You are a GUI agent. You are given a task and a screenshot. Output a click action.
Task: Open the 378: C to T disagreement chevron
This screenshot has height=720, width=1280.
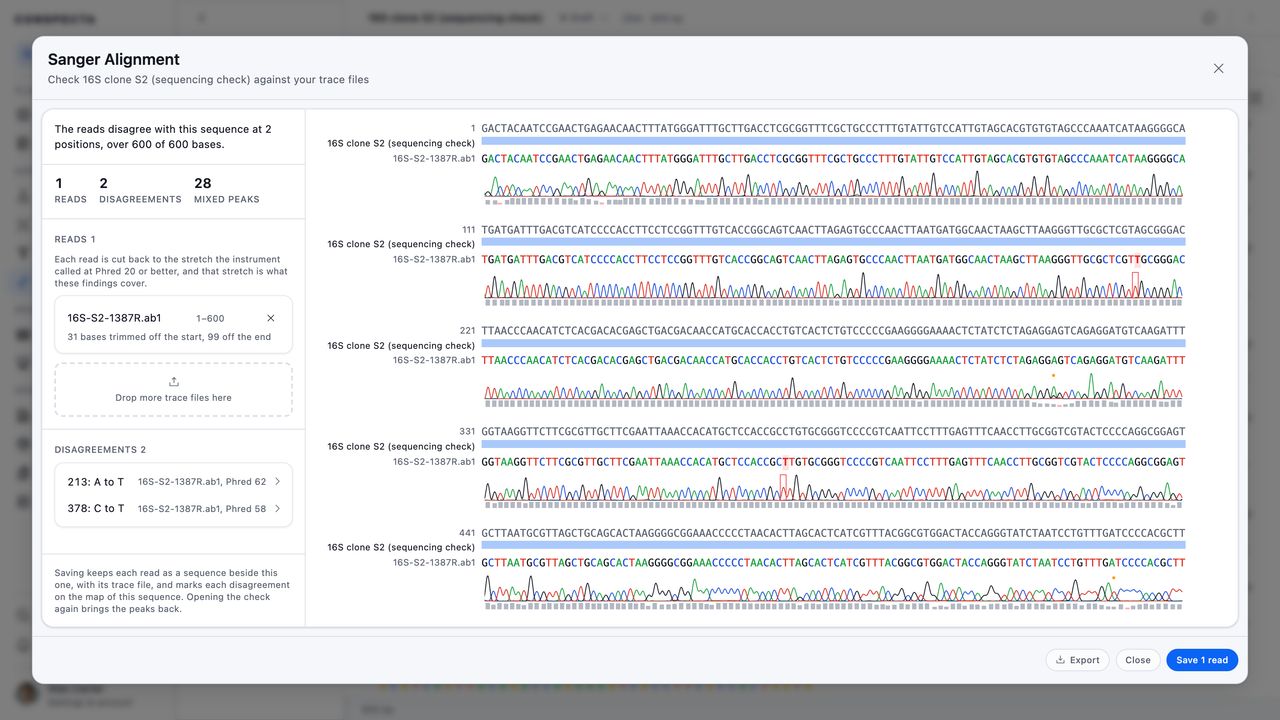pos(277,509)
